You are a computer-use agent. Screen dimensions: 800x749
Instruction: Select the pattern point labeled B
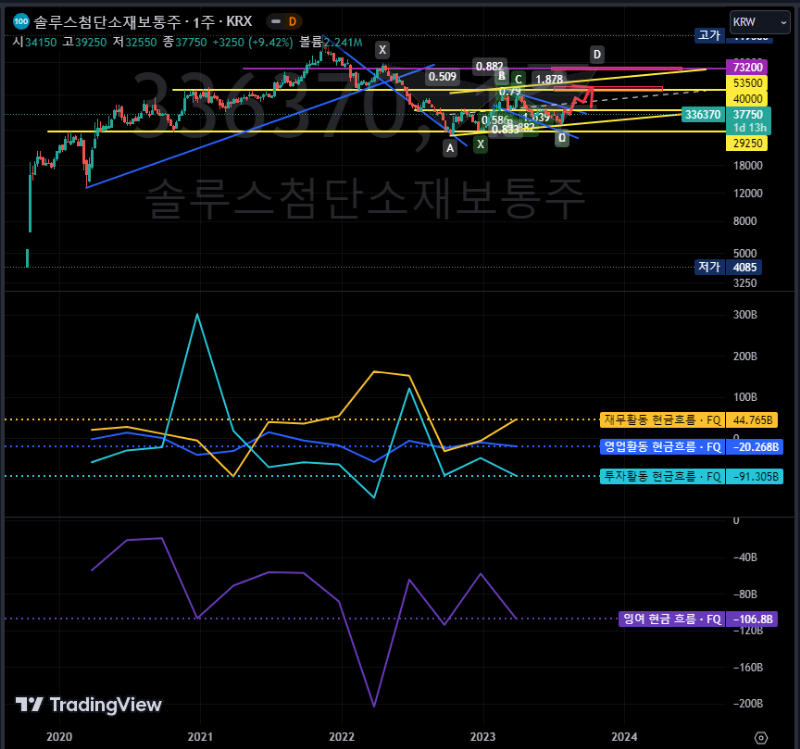coord(502,76)
